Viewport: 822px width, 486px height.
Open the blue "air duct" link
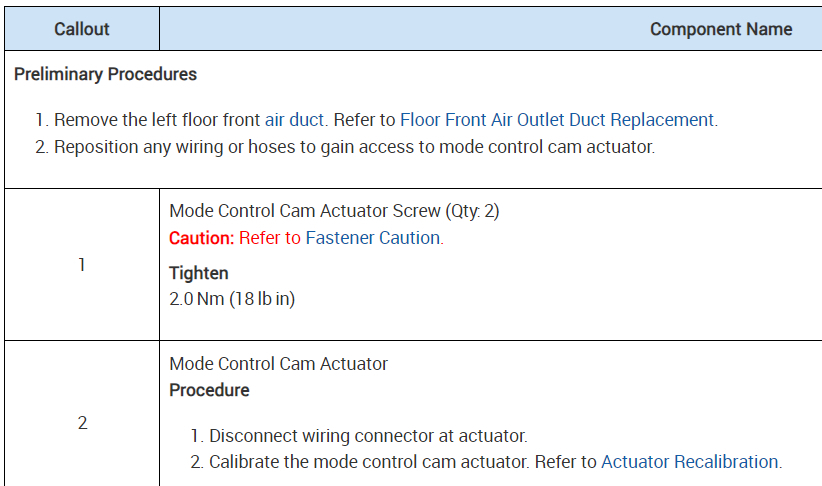(294, 120)
